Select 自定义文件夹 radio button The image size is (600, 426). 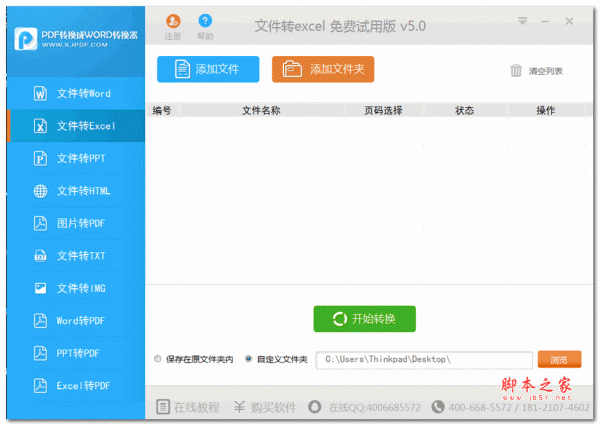pyautogui.click(x=249, y=359)
